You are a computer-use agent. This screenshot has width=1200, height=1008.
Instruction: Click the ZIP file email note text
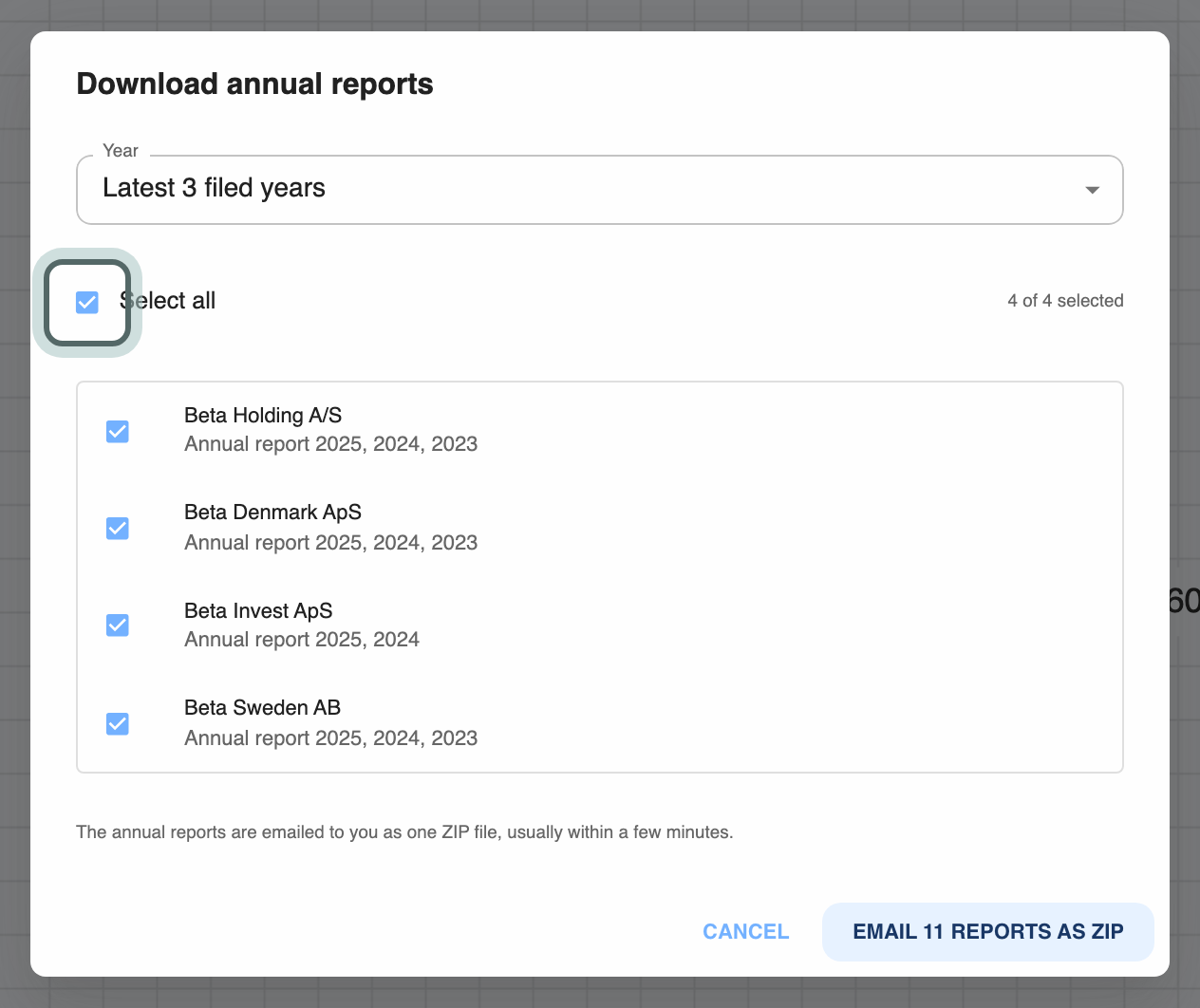(404, 832)
